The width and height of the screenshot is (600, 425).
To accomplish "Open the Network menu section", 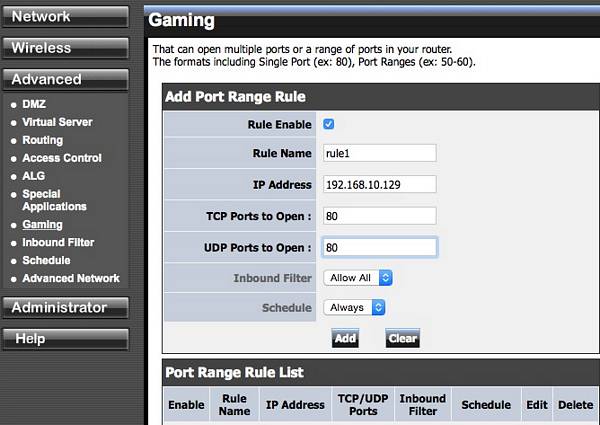I will pyautogui.click(x=66, y=17).
